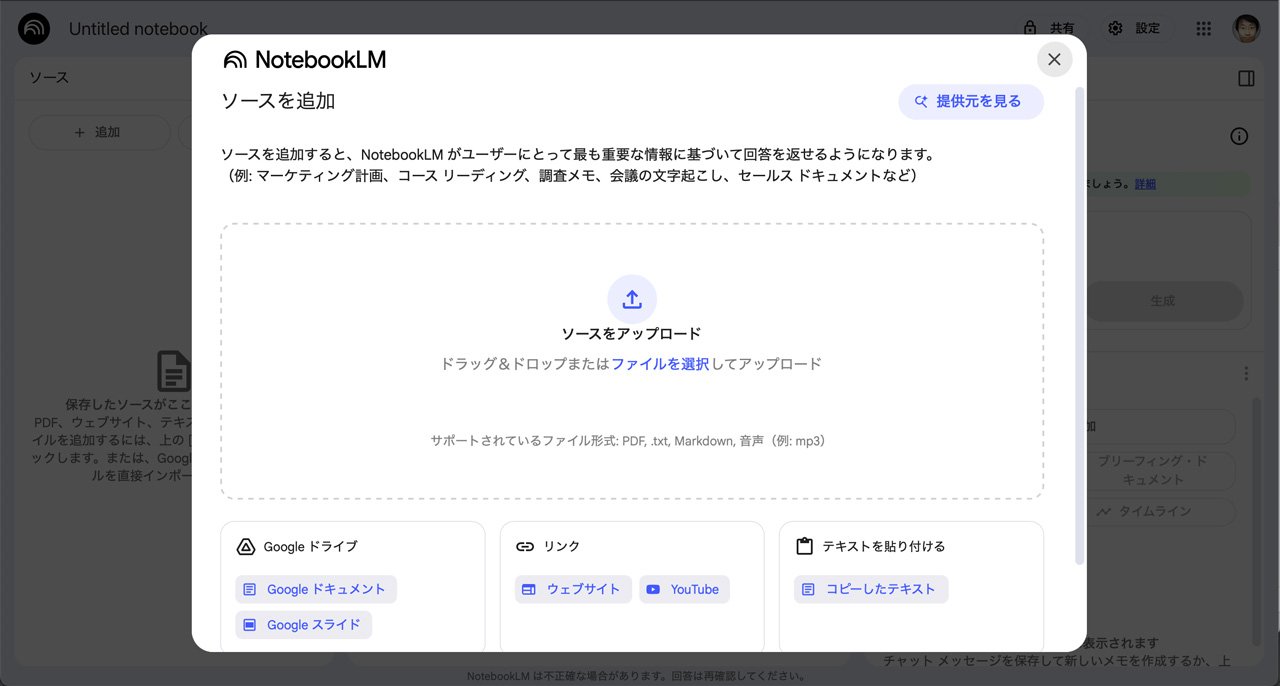Viewport: 1280px width, 686px height.
Task: Open the 共有 share button
Action: pyautogui.click(x=1050, y=29)
